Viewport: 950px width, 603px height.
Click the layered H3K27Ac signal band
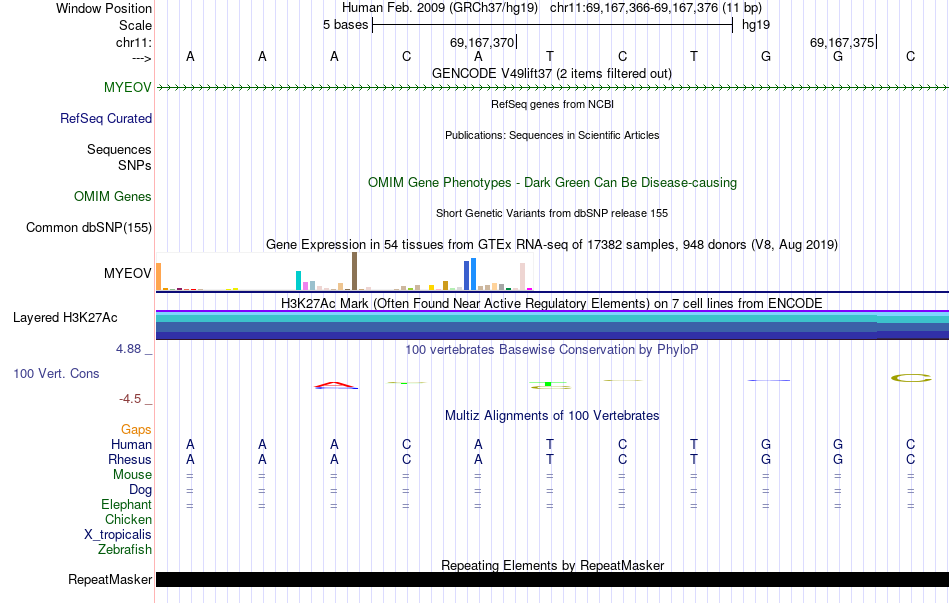pyautogui.click(x=552, y=325)
